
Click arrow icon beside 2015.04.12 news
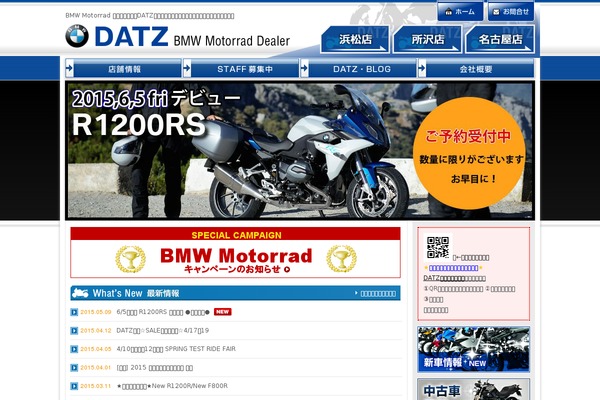[x=74, y=331]
